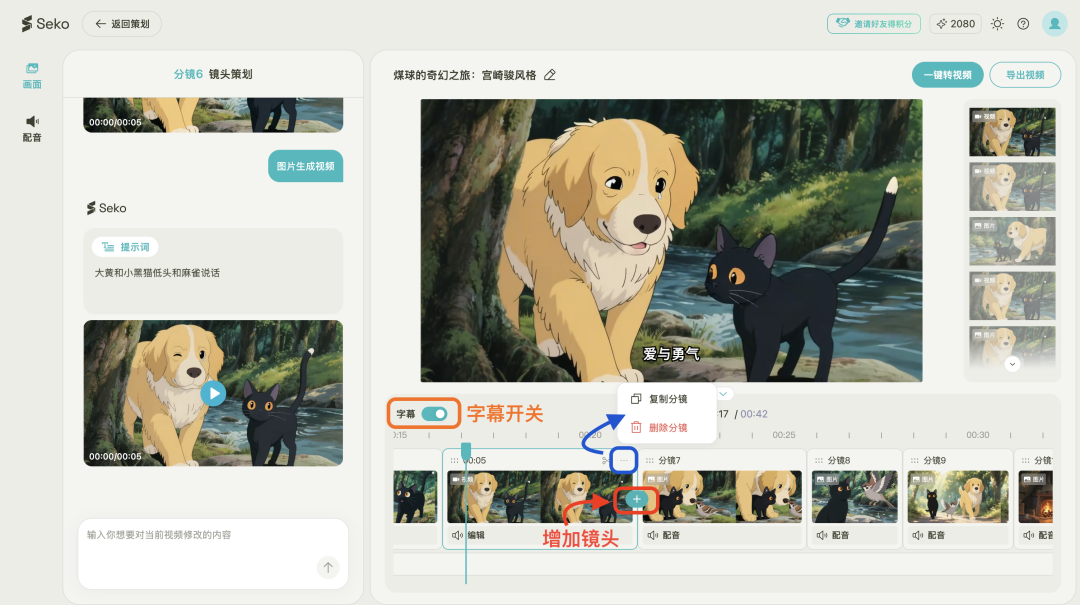Click 配音 under 分镜8

pos(833,535)
